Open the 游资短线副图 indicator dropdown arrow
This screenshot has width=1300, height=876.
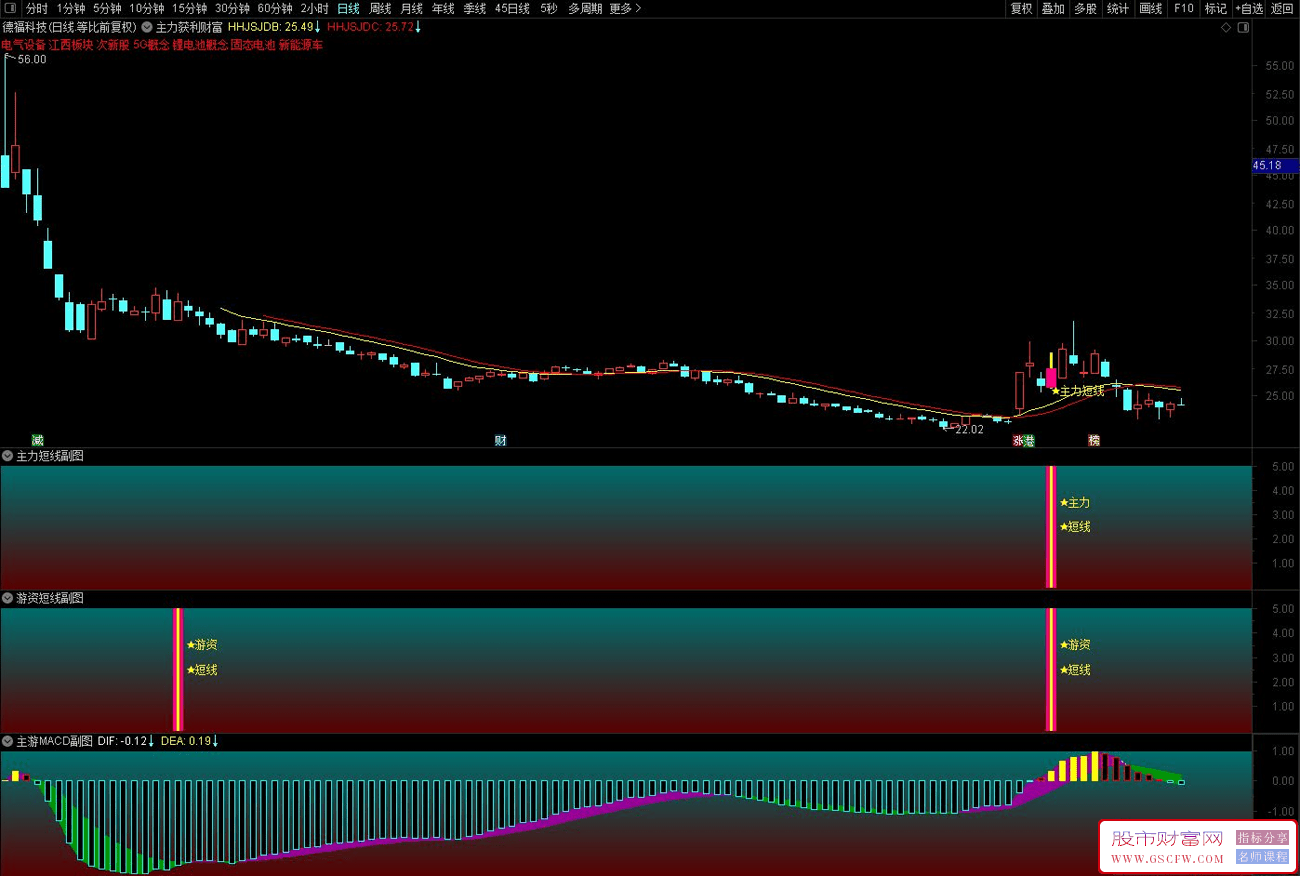(x=8, y=598)
